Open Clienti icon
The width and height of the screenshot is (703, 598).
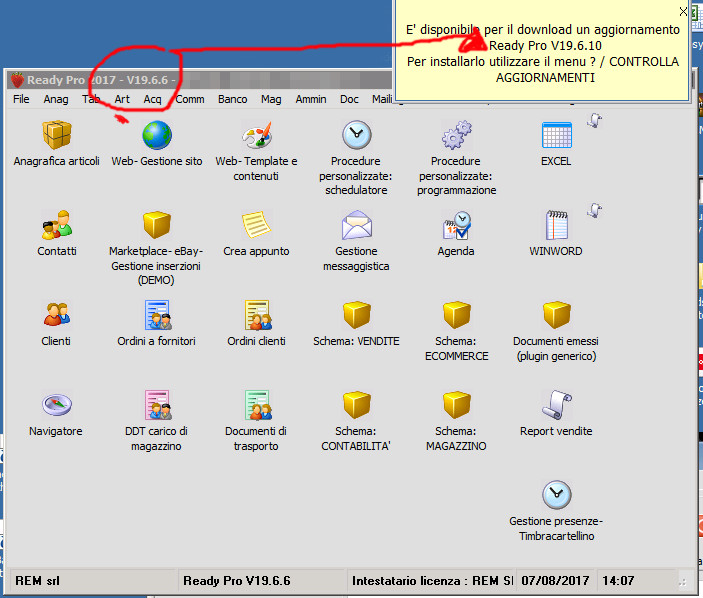click(x=56, y=314)
